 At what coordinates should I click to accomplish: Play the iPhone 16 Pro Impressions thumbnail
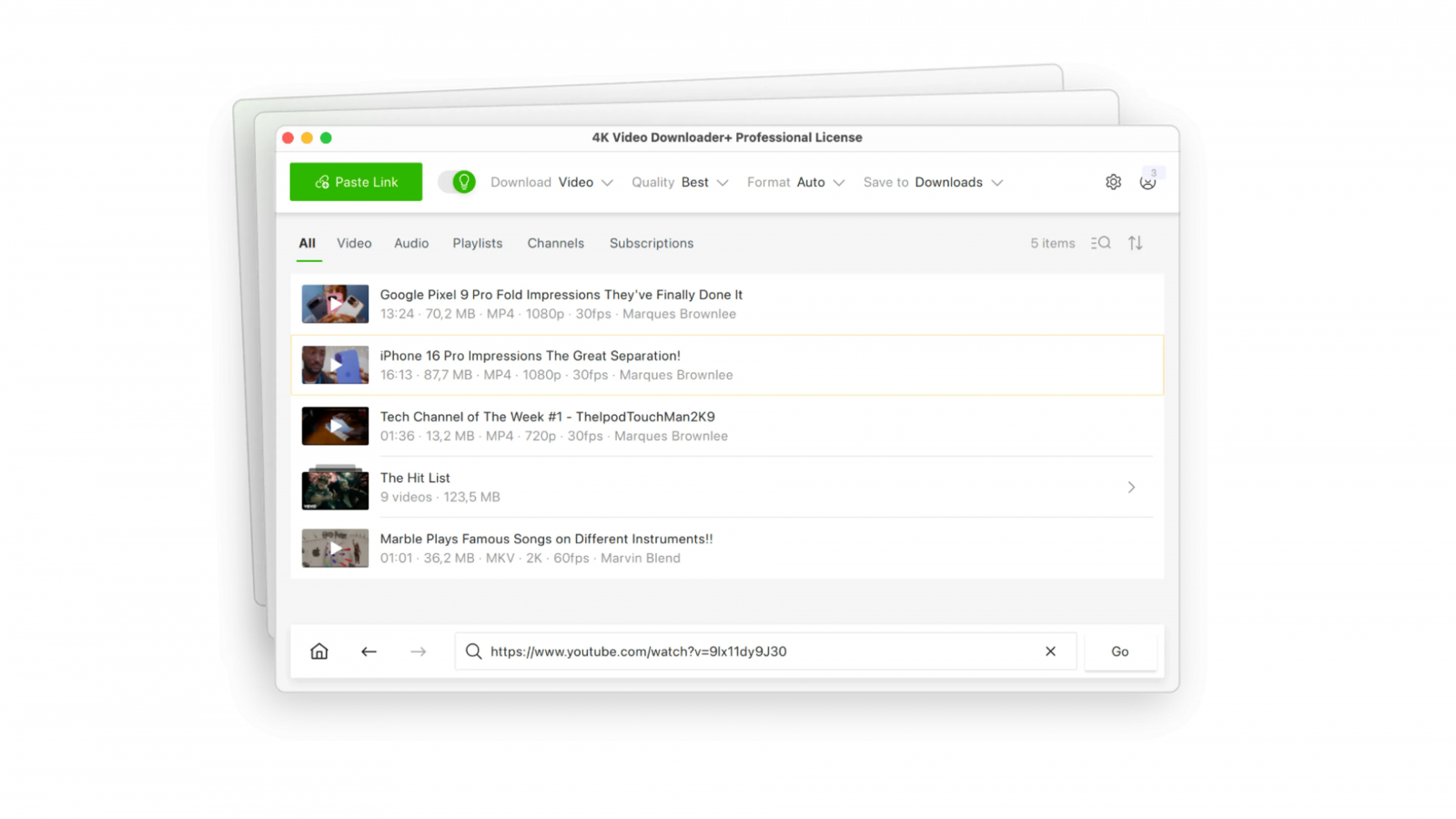point(335,365)
